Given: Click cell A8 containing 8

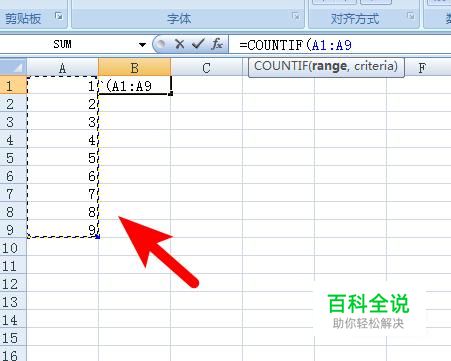Looking at the screenshot, I should coord(63,211).
